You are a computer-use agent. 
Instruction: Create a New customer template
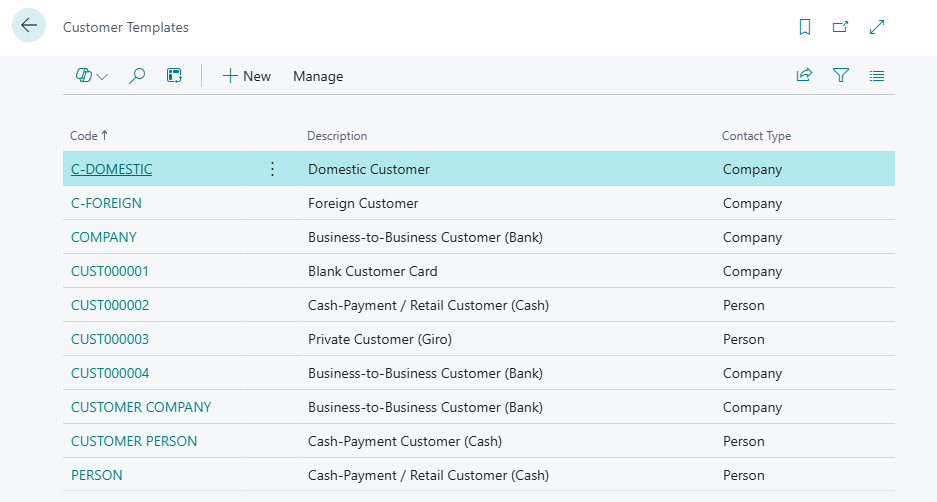tap(246, 76)
